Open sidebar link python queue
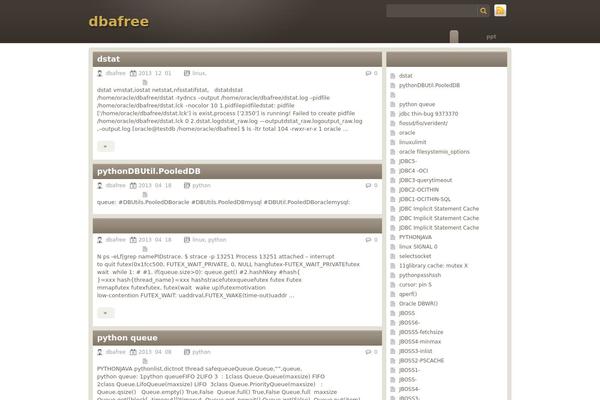Viewport: 600px width, 400px height. click(417, 104)
